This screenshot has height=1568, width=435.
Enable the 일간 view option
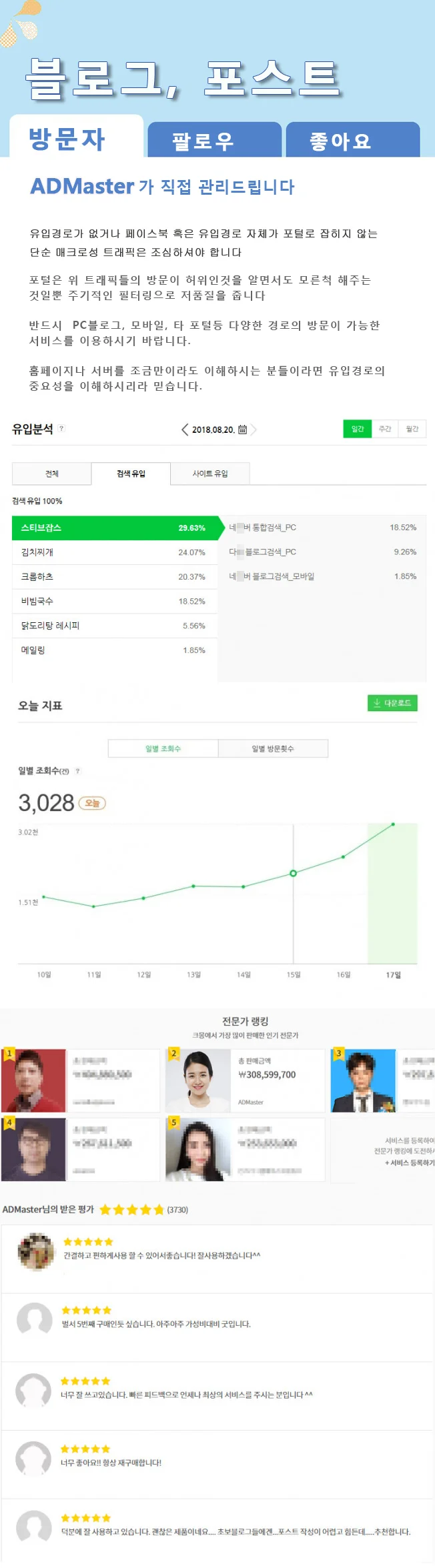[x=356, y=429]
